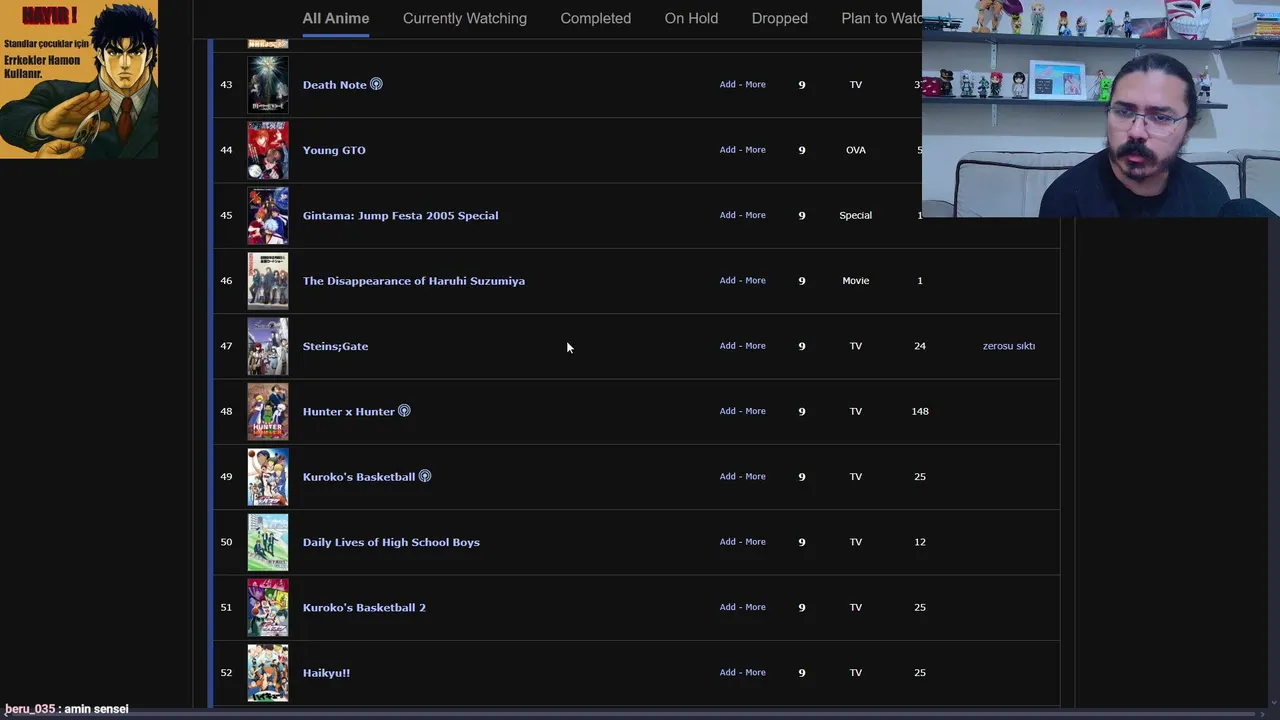
Task: Click the episode count 24 for Steins;Gate
Action: point(920,346)
